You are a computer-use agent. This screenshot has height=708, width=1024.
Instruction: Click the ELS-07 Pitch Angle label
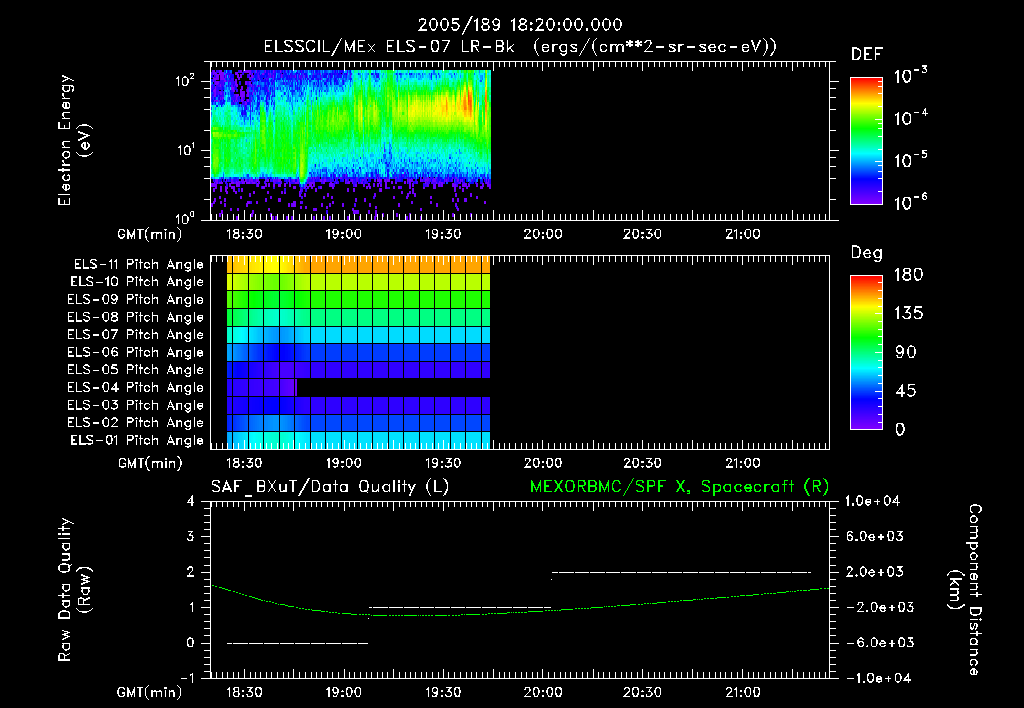click(x=135, y=335)
